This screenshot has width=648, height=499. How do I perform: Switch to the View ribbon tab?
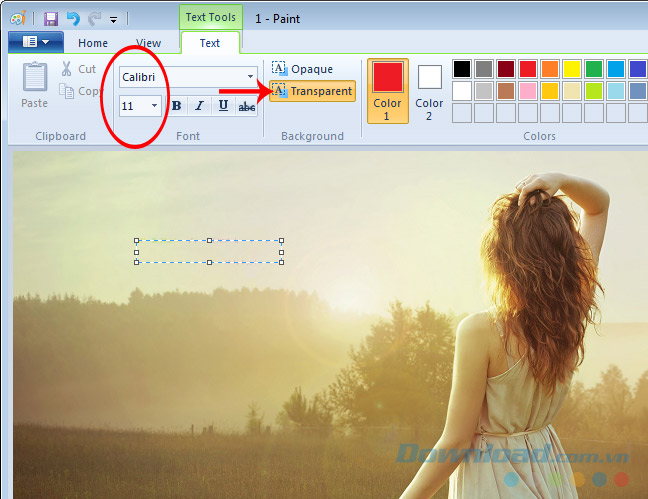point(148,43)
